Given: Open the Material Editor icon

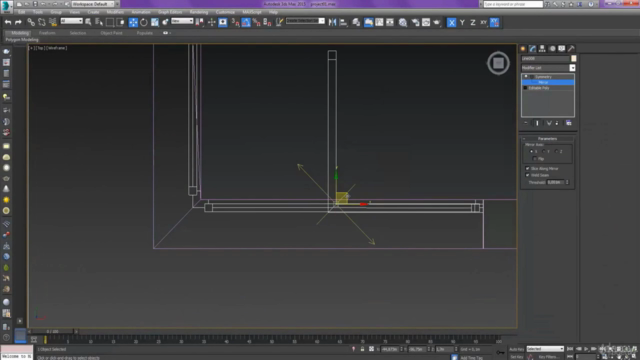Looking at the screenshot, I should [x=403, y=22].
